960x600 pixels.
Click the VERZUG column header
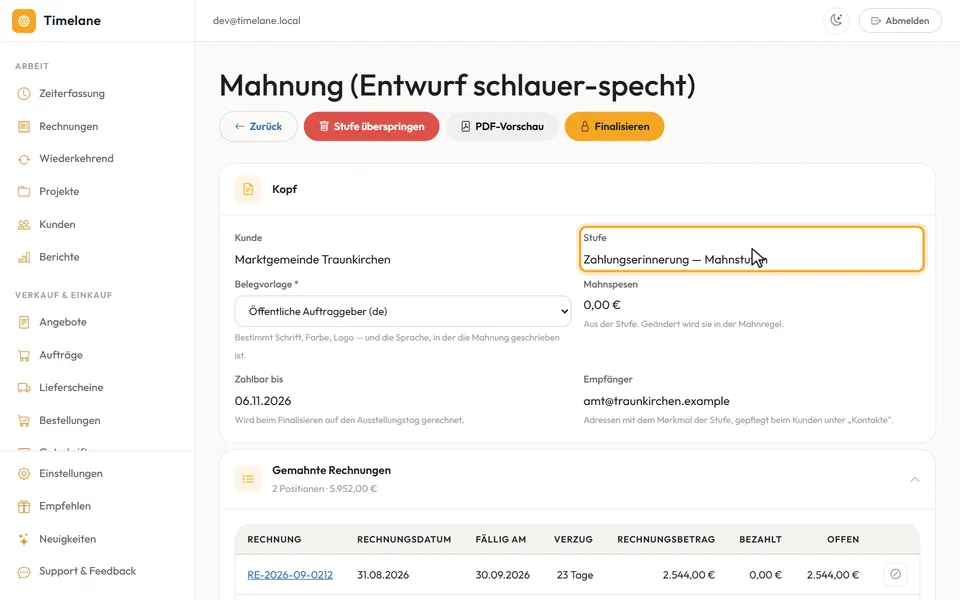click(573, 539)
